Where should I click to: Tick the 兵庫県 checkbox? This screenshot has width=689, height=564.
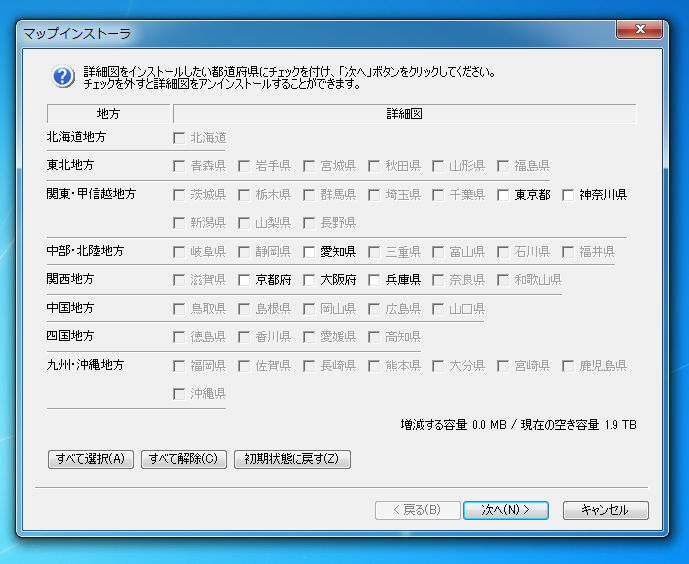[x=374, y=280]
